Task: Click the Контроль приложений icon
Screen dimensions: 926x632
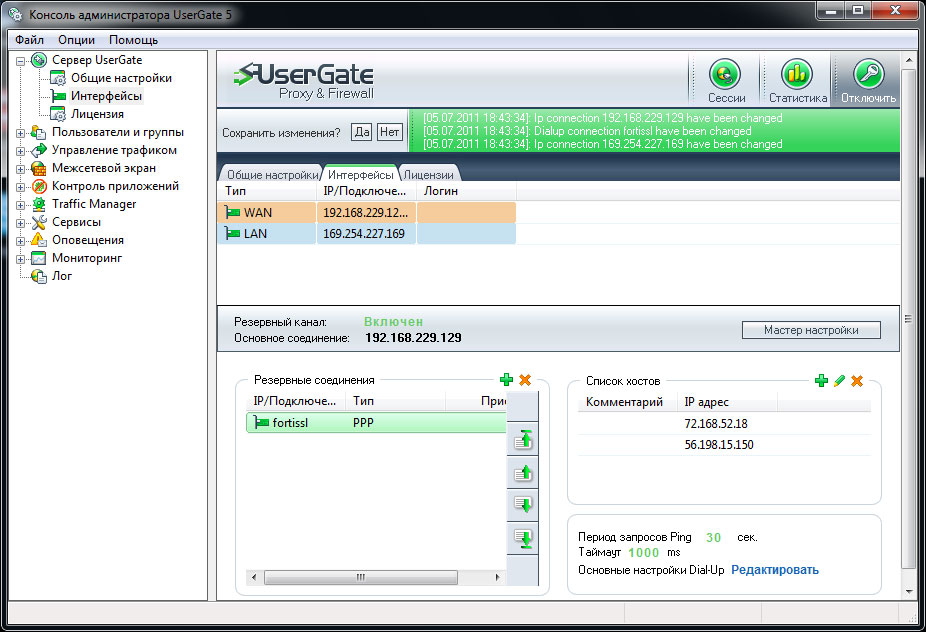Action: (x=39, y=187)
